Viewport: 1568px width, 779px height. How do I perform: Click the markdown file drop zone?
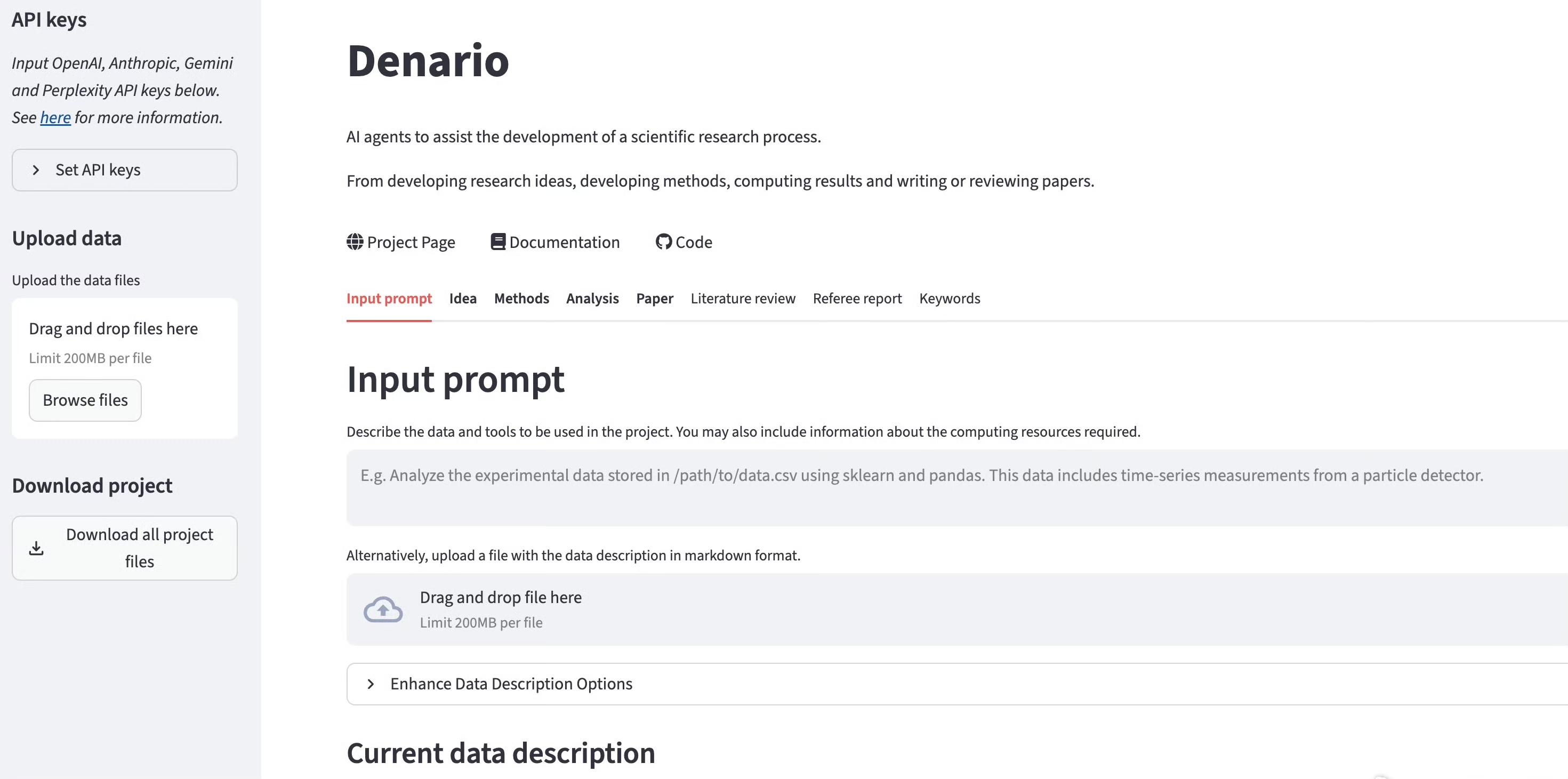point(913,609)
